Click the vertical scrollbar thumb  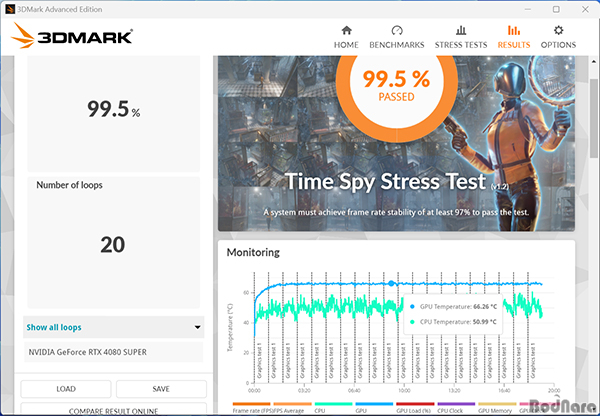click(x=593, y=117)
